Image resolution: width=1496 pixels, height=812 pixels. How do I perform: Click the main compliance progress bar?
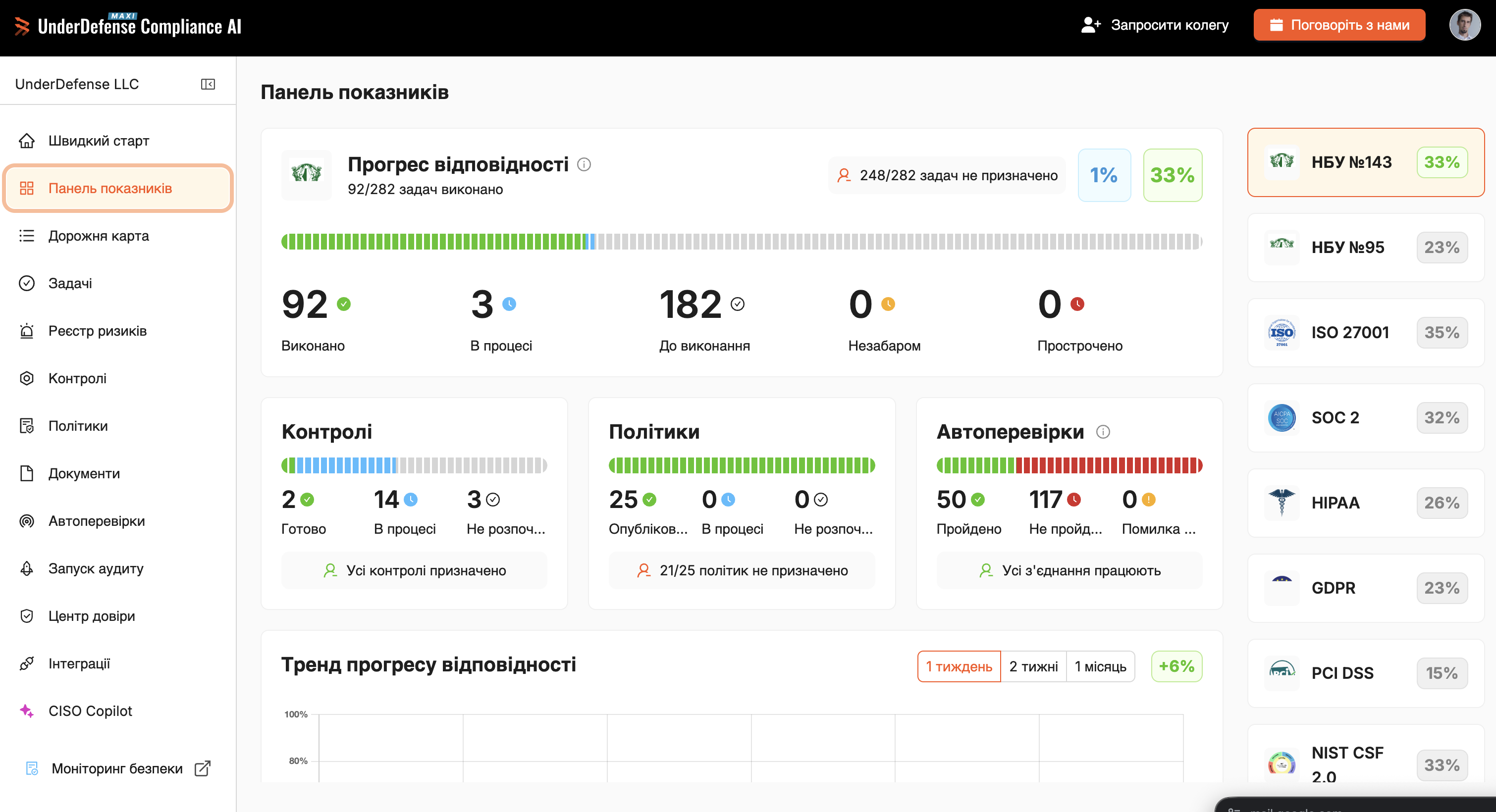[x=742, y=242]
